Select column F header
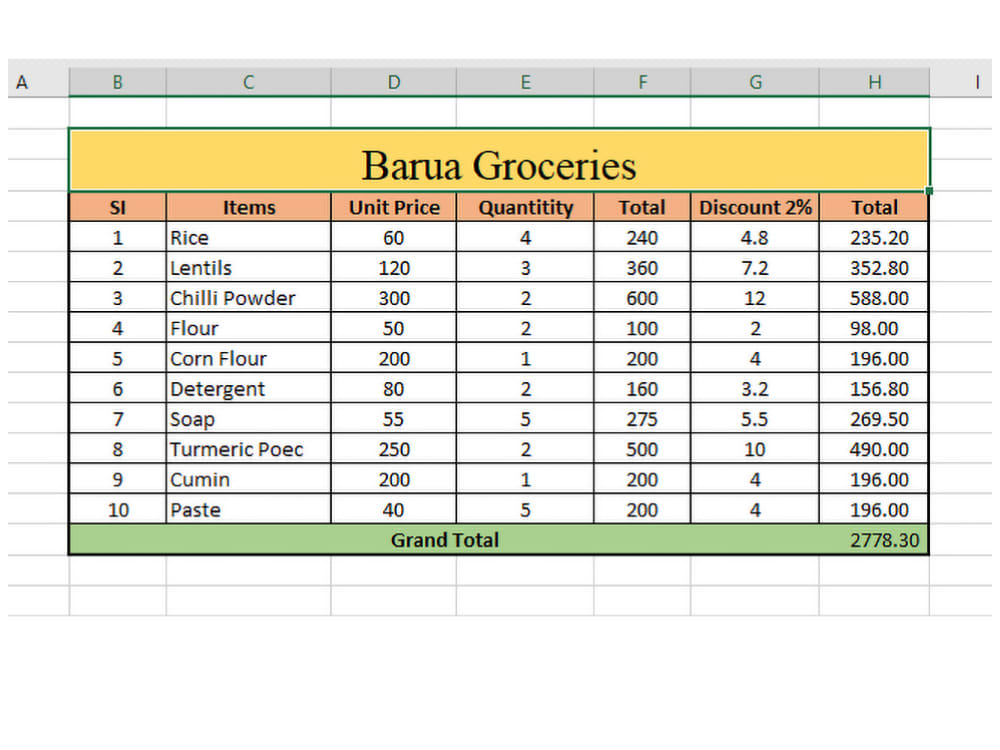The width and height of the screenshot is (1000, 750). tap(642, 82)
